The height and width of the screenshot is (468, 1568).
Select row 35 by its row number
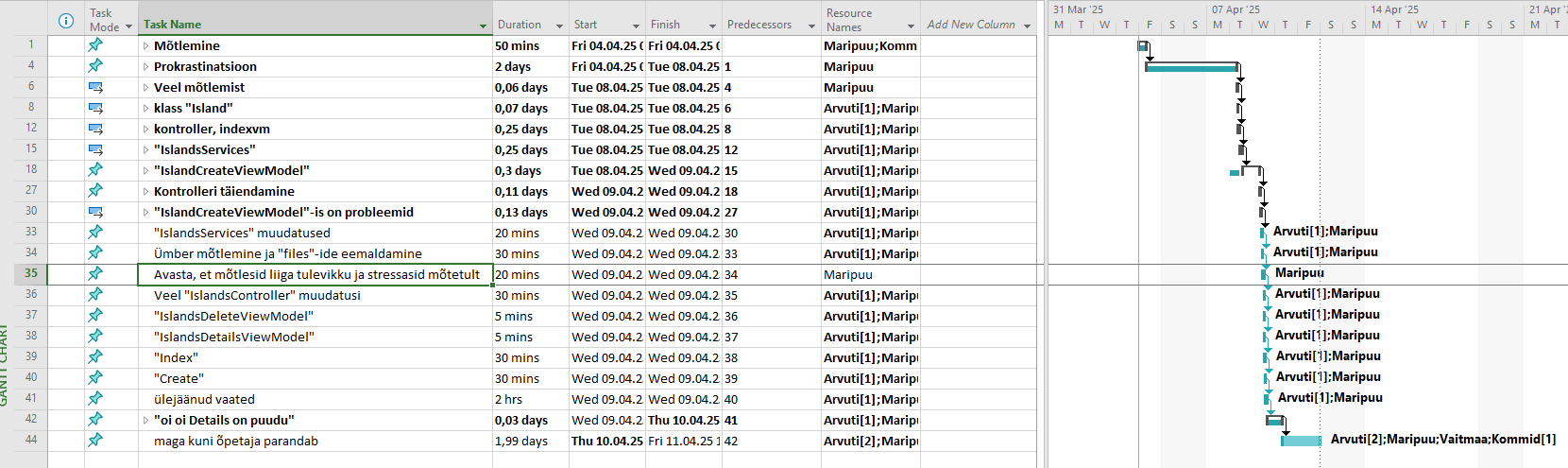click(31, 274)
